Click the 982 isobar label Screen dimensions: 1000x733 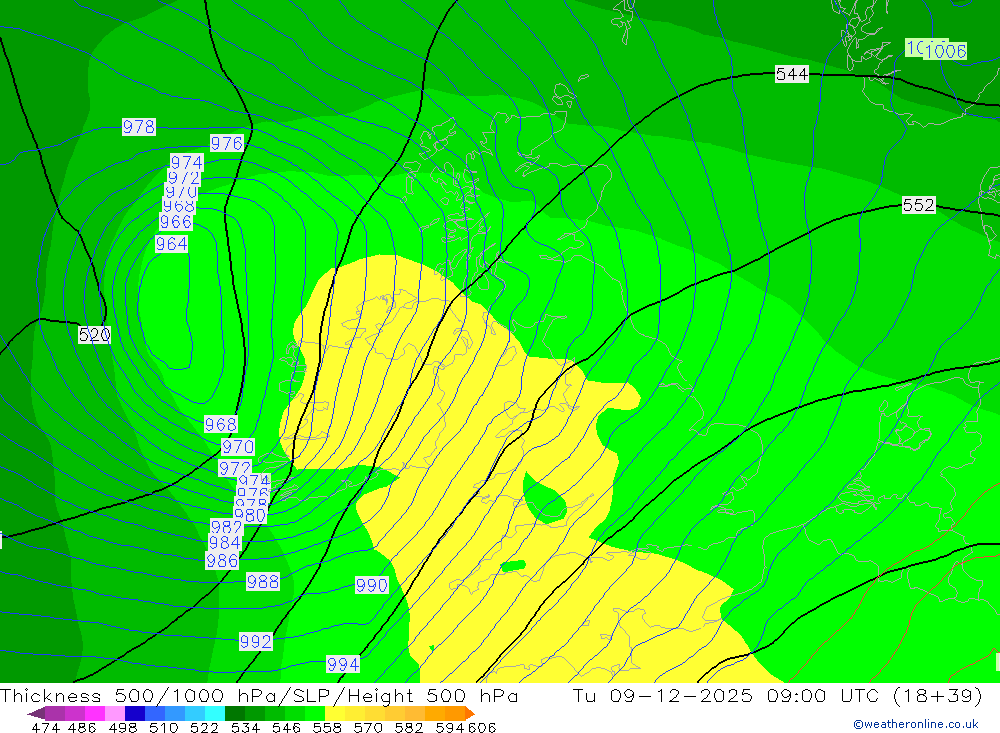pos(226,527)
